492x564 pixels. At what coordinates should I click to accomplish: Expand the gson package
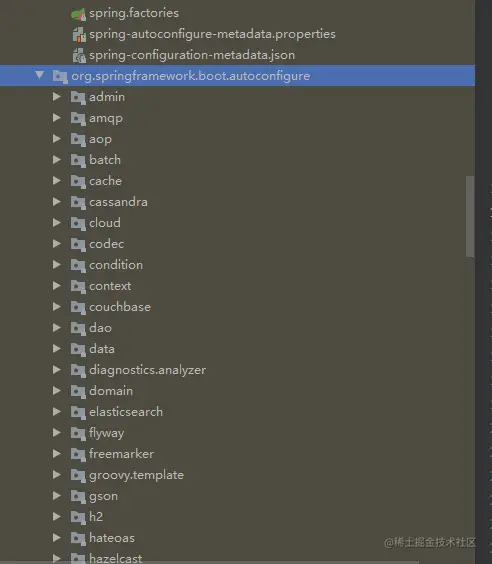57,495
